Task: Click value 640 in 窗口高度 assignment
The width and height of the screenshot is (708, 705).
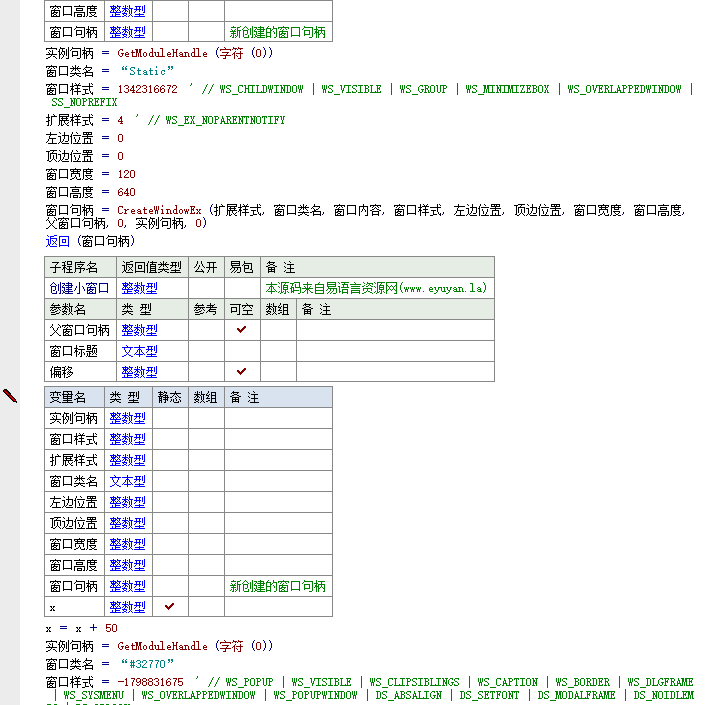Action: pyautogui.click(x=126, y=192)
